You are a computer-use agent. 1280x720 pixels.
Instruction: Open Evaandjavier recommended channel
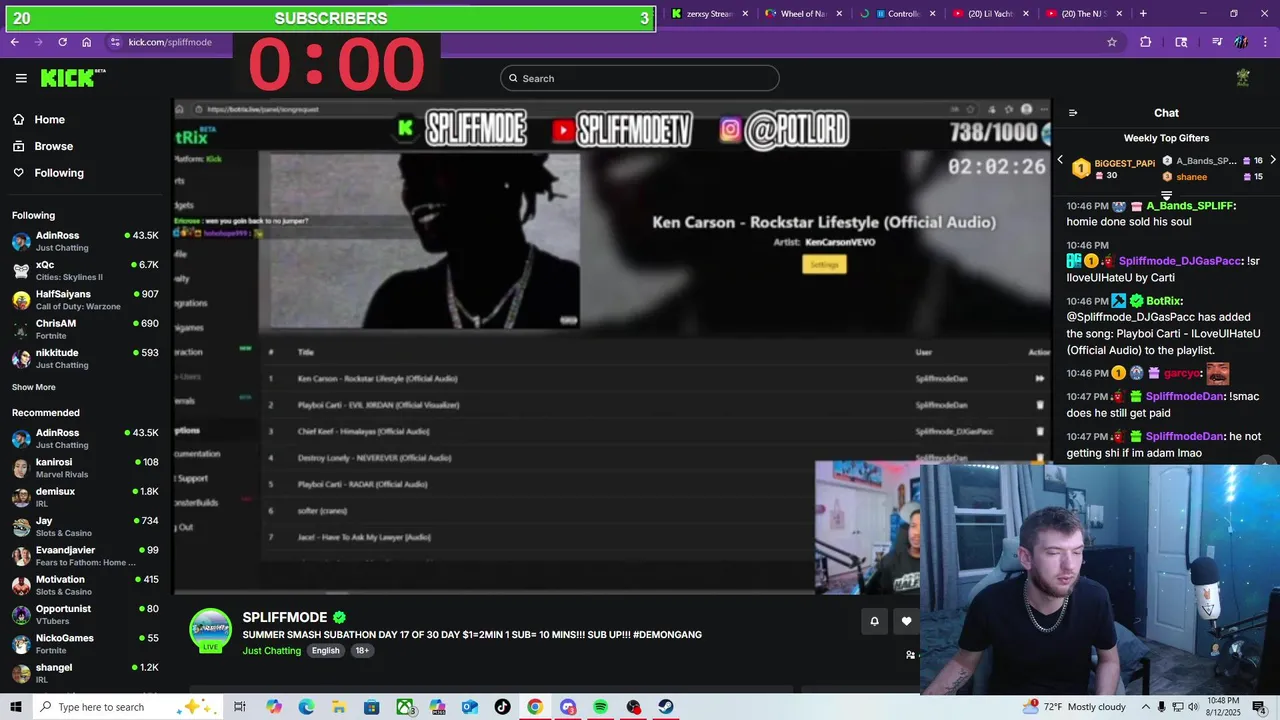[x=85, y=556]
